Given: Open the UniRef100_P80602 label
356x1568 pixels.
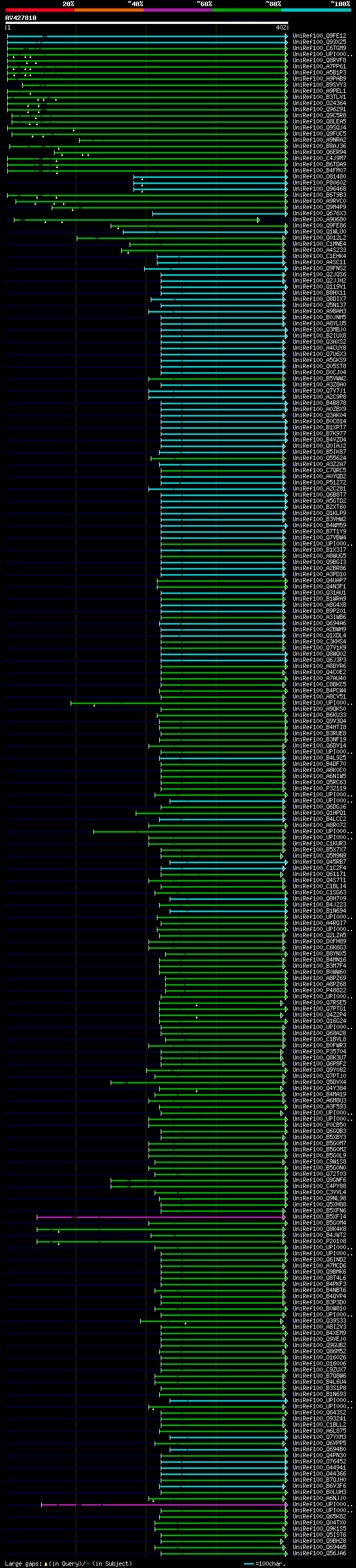Looking at the screenshot, I should [x=319, y=183].
